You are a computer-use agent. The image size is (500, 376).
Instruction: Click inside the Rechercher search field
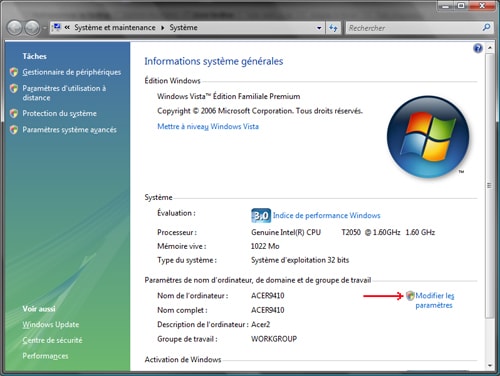click(413, 28)
